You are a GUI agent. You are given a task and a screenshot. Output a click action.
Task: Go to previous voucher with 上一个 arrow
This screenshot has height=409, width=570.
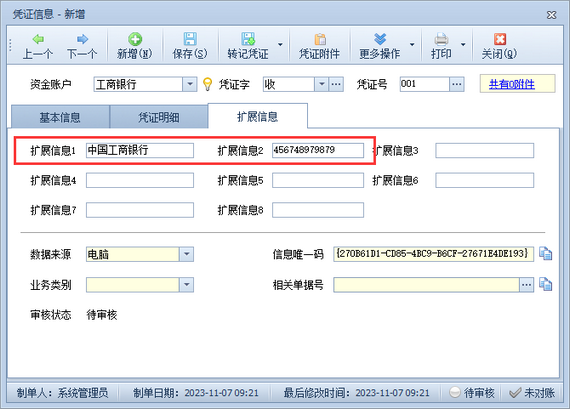click(x=38, y=39)
